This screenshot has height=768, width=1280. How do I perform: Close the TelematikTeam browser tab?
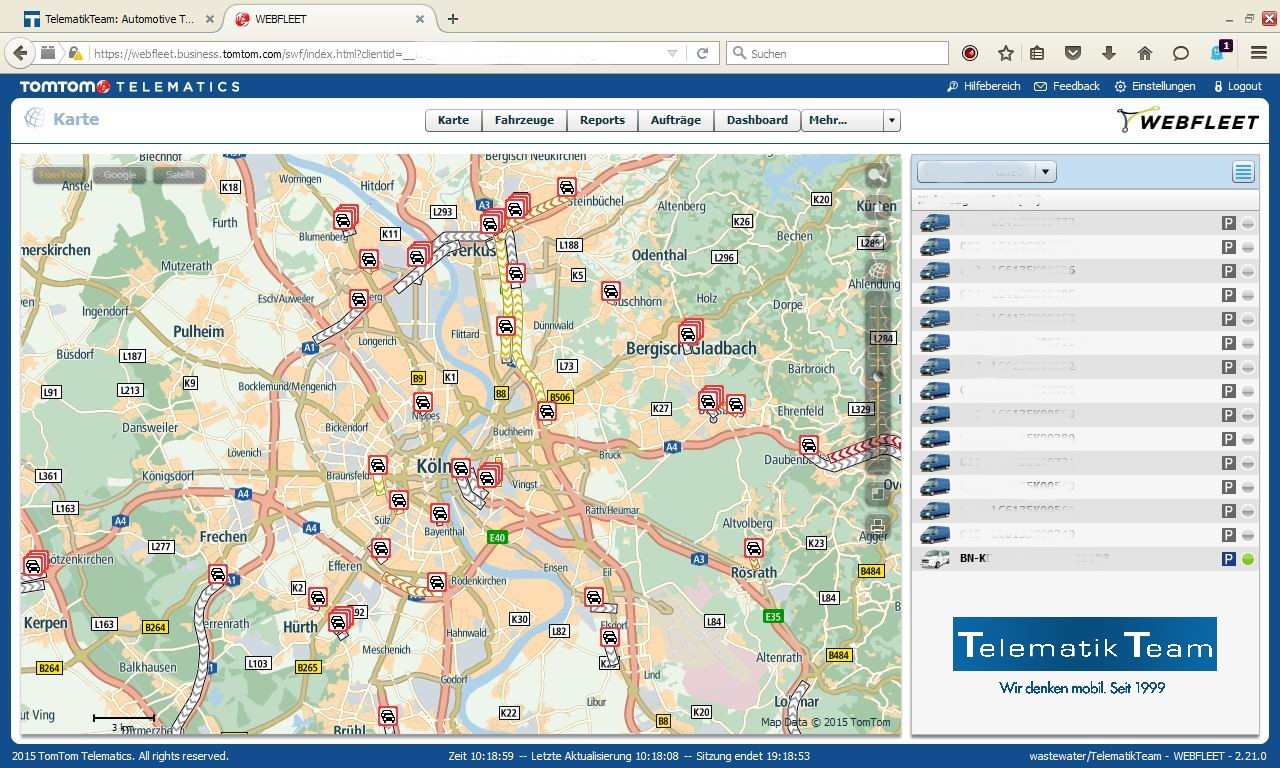[208, 19]
